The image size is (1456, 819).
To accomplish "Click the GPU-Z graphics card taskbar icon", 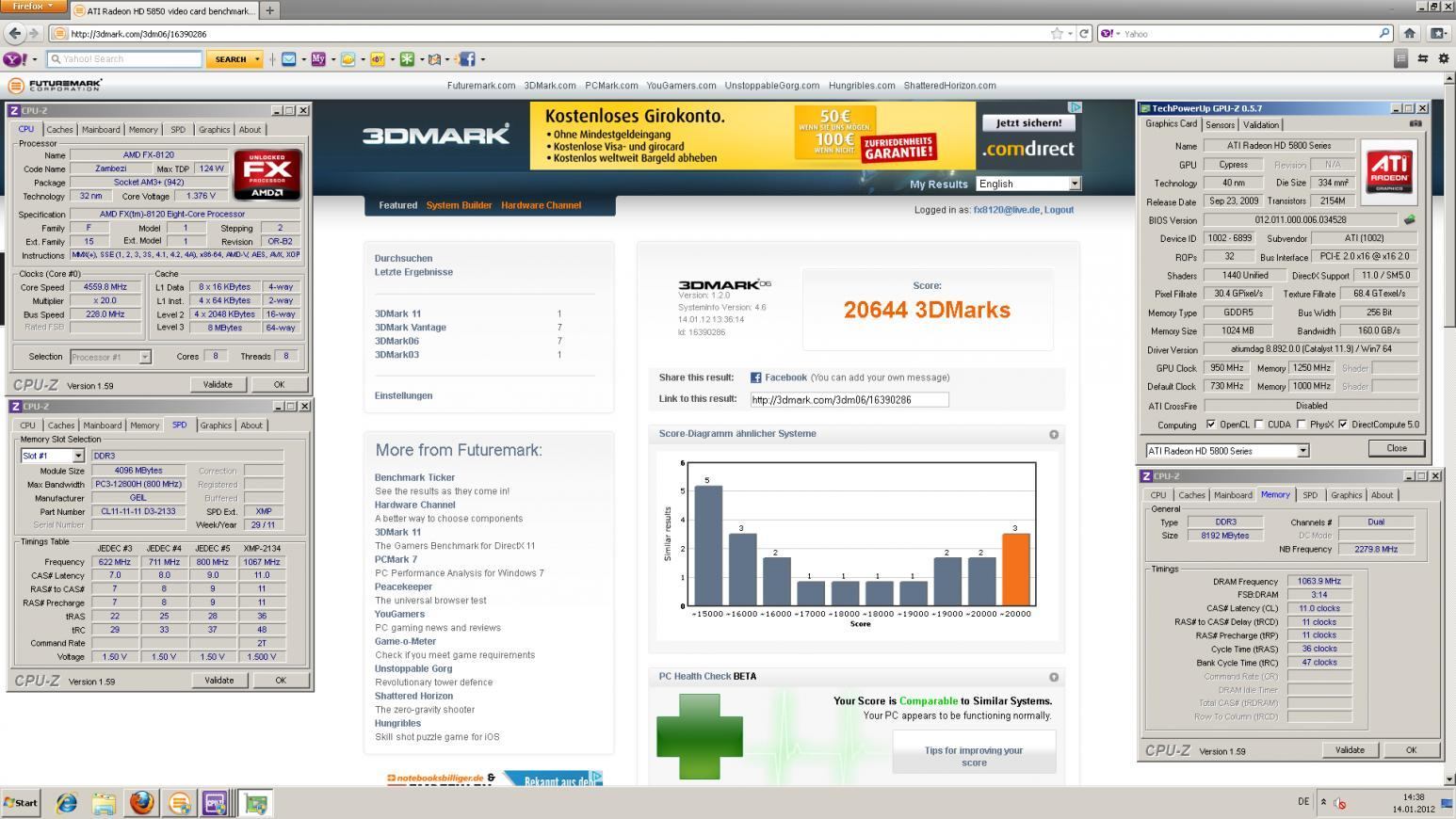I will [x=254, y=803].
